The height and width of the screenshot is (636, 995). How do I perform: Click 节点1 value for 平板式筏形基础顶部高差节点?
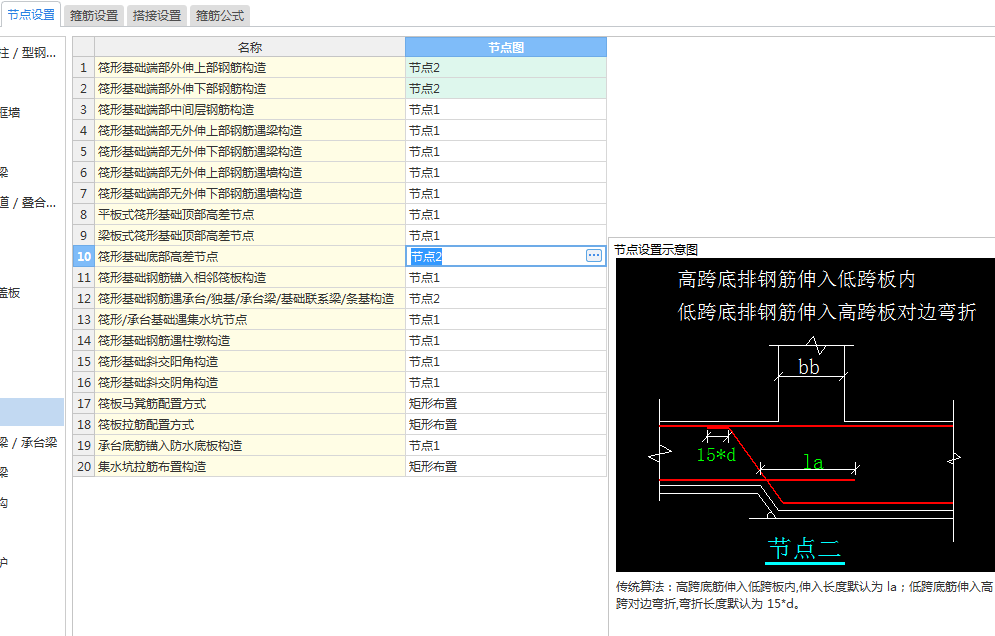pyautogui.click(x=506, y=215)
